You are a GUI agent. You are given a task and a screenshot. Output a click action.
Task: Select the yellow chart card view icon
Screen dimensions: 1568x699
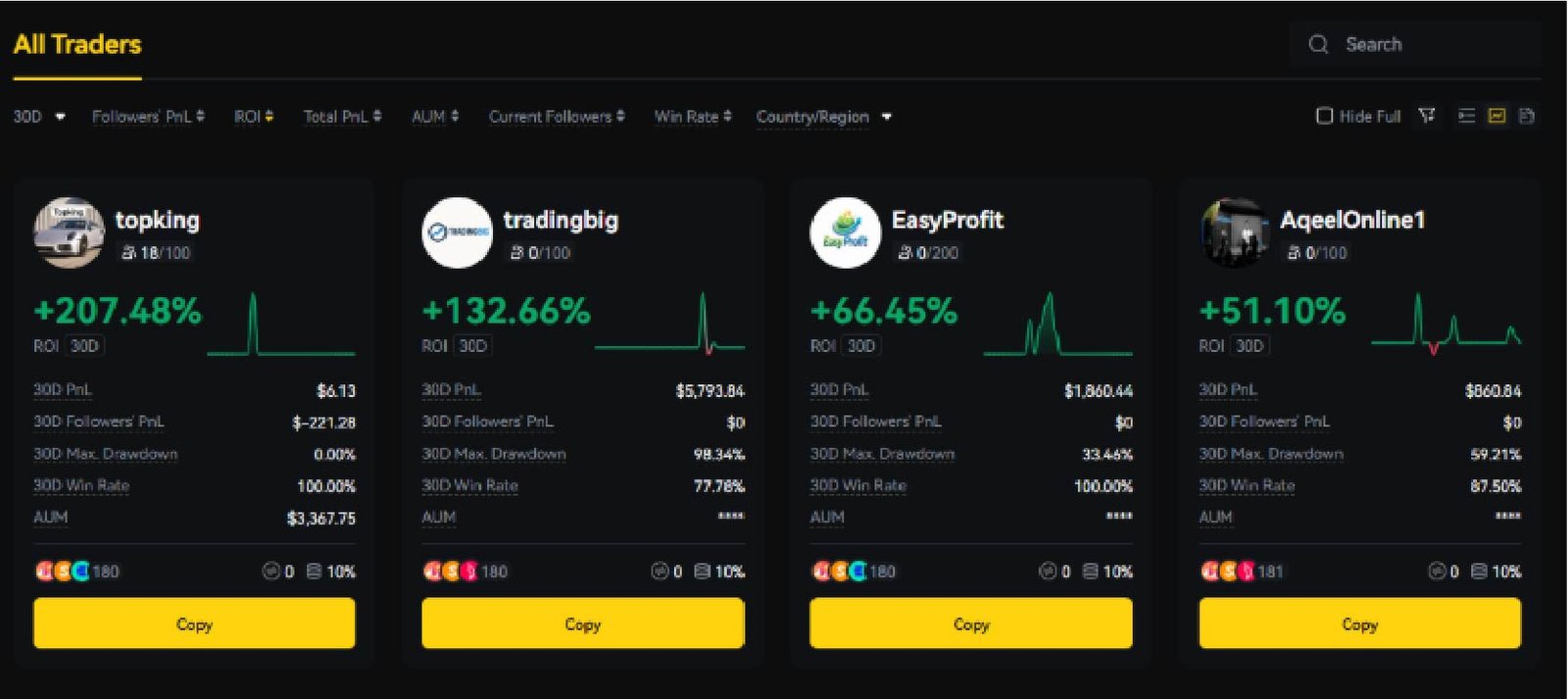click(1496, 116)
